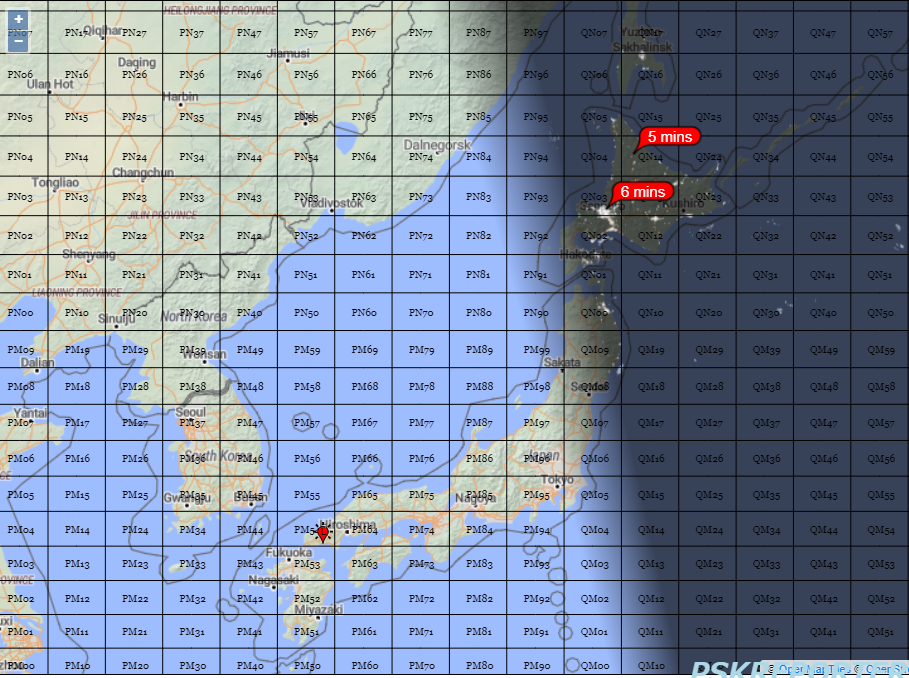This screenshot has width=909, height=678.
Task: Click the Tokyo city dot
Action: click(557, 487)
